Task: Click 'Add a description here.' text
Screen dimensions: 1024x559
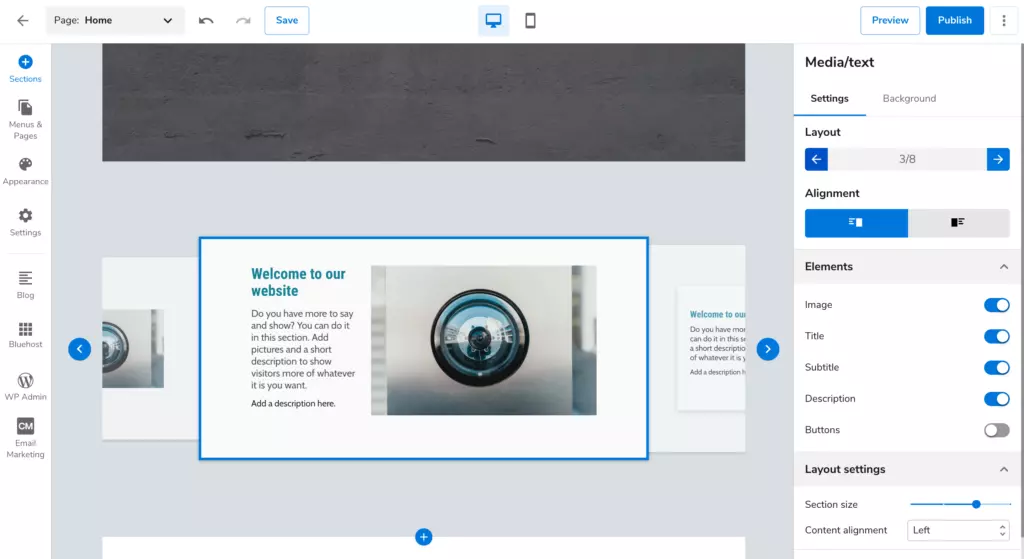Action: pyautogui.click(x=293, y=404)
